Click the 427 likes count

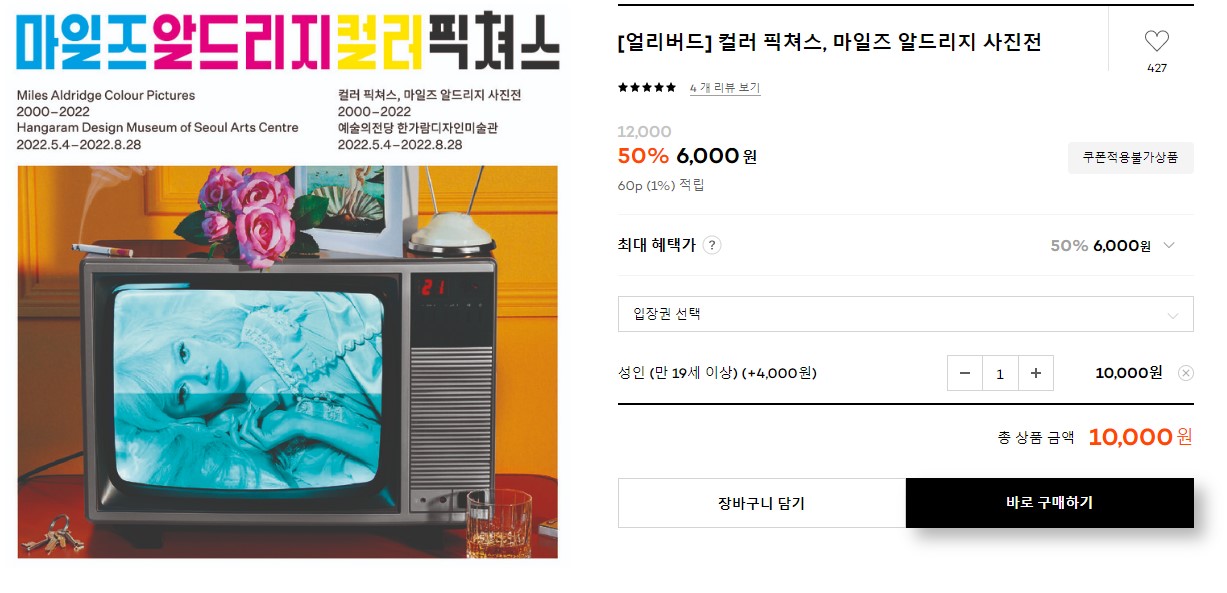1157,69
